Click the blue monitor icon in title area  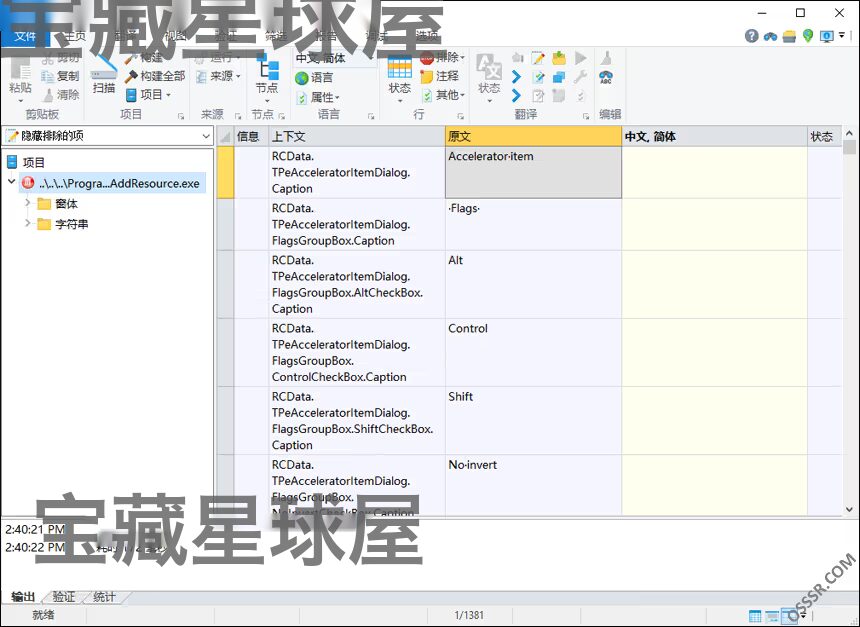tap(827, 36)
